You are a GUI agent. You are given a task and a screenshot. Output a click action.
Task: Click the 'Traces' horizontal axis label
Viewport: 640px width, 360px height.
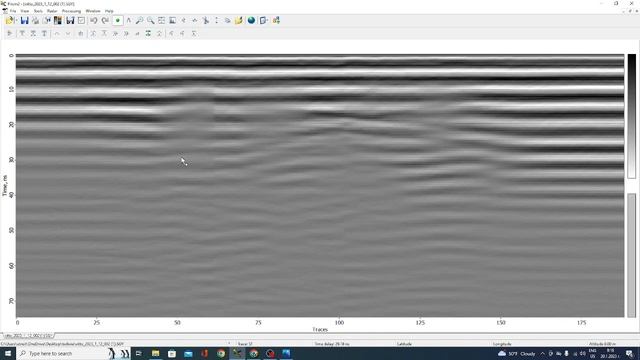[320, 329]
